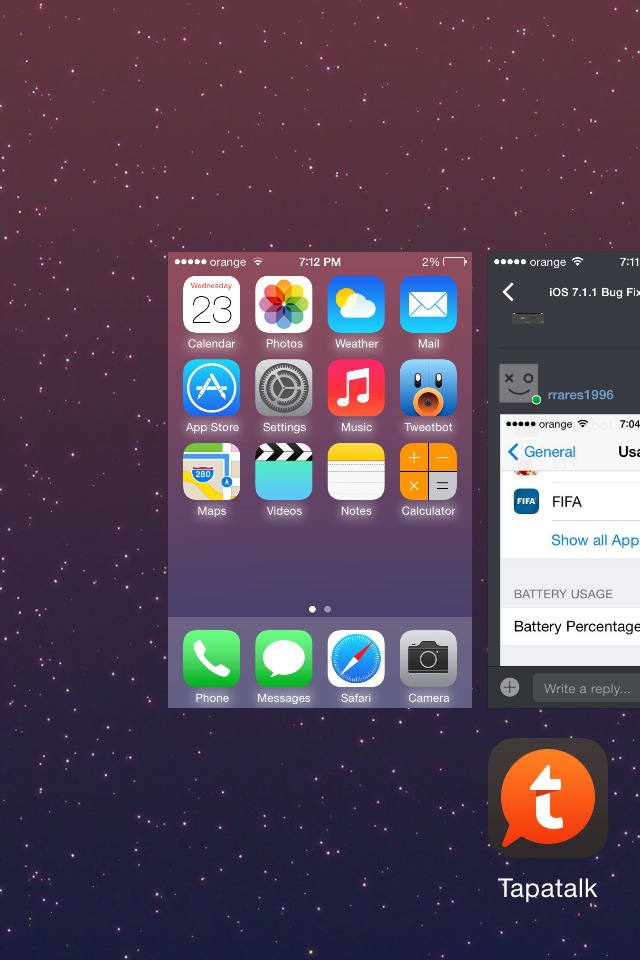Tap General back button in embedded screenshot

pos(541,452)
